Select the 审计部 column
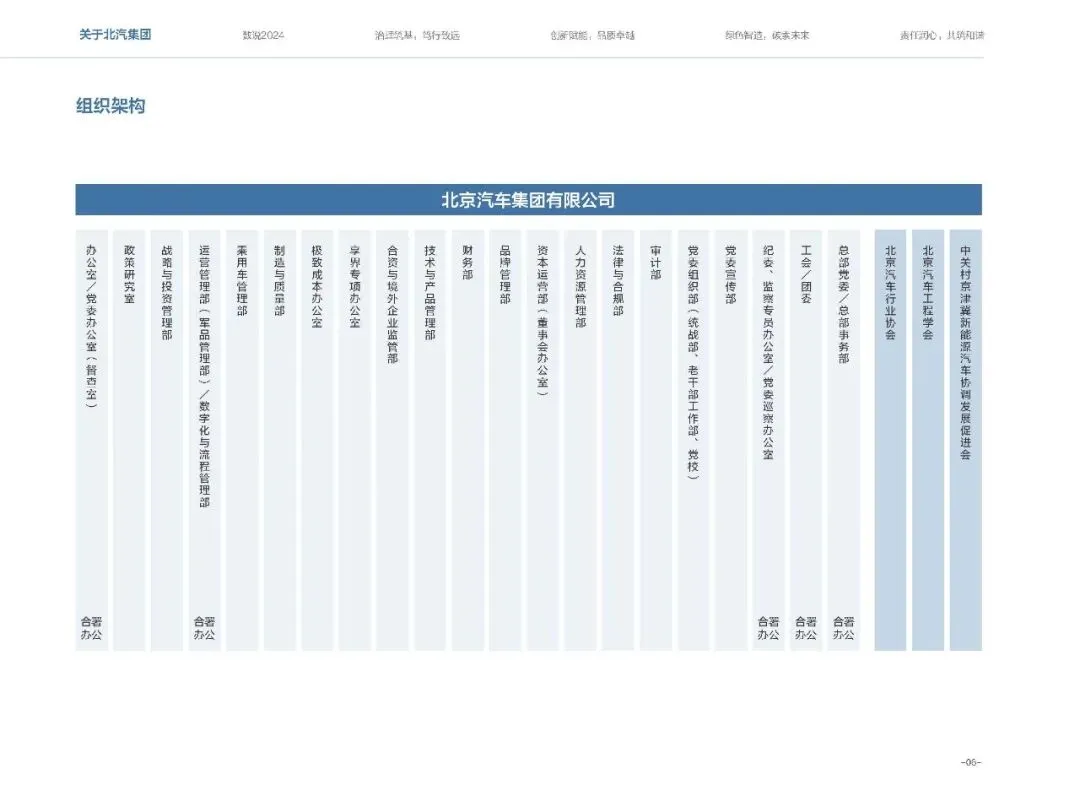Image resolution: width=1080 pixels, height=796 pixels. [x=656, y=440]
